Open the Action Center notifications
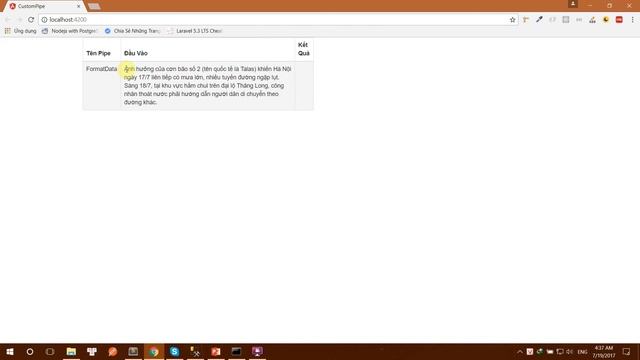This screenshot has width=640, height=360. [x=627, y=352]
